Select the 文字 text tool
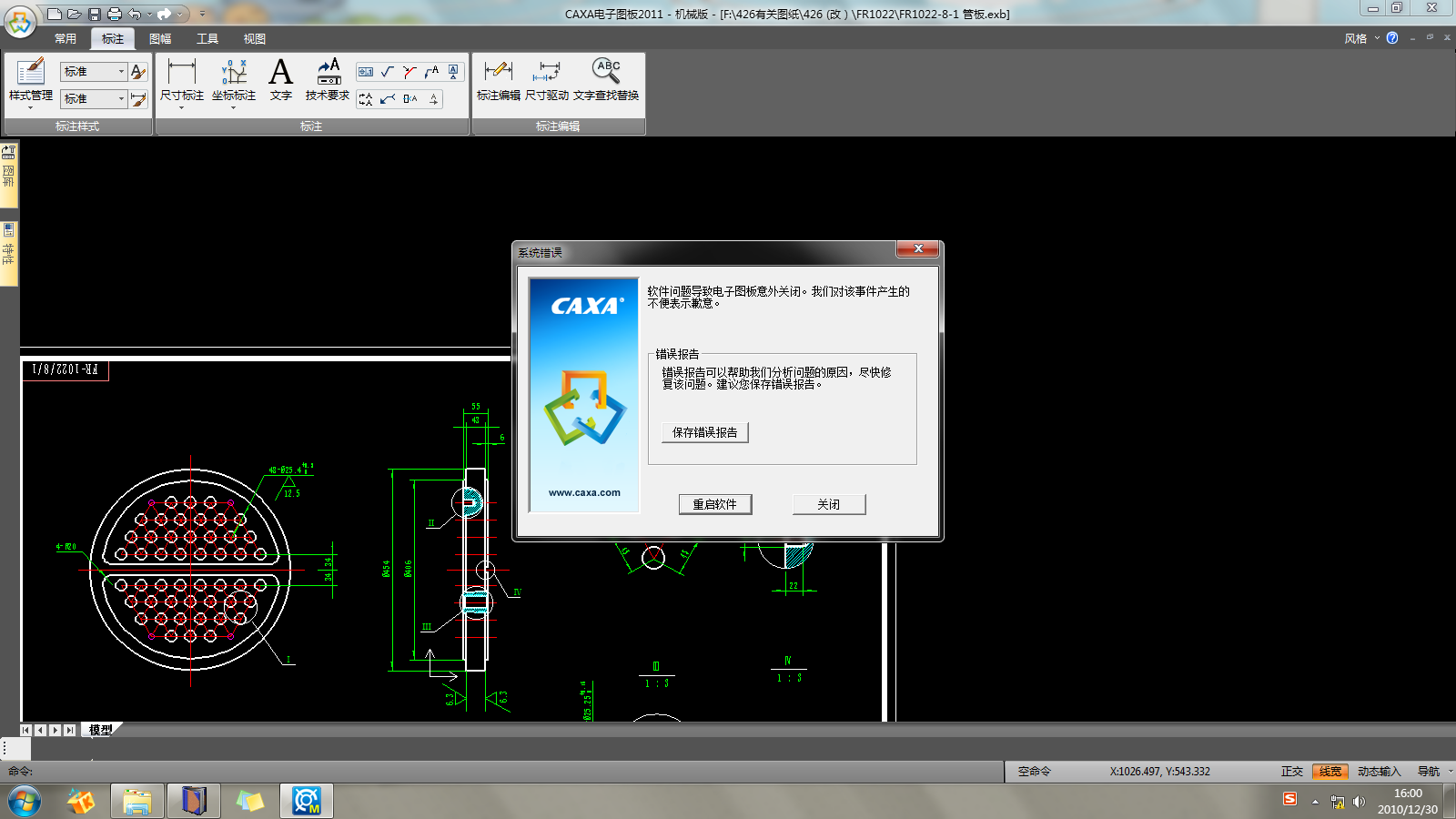Image resolution: width=1456 pixels, height=819 pixels. [281, 80]
